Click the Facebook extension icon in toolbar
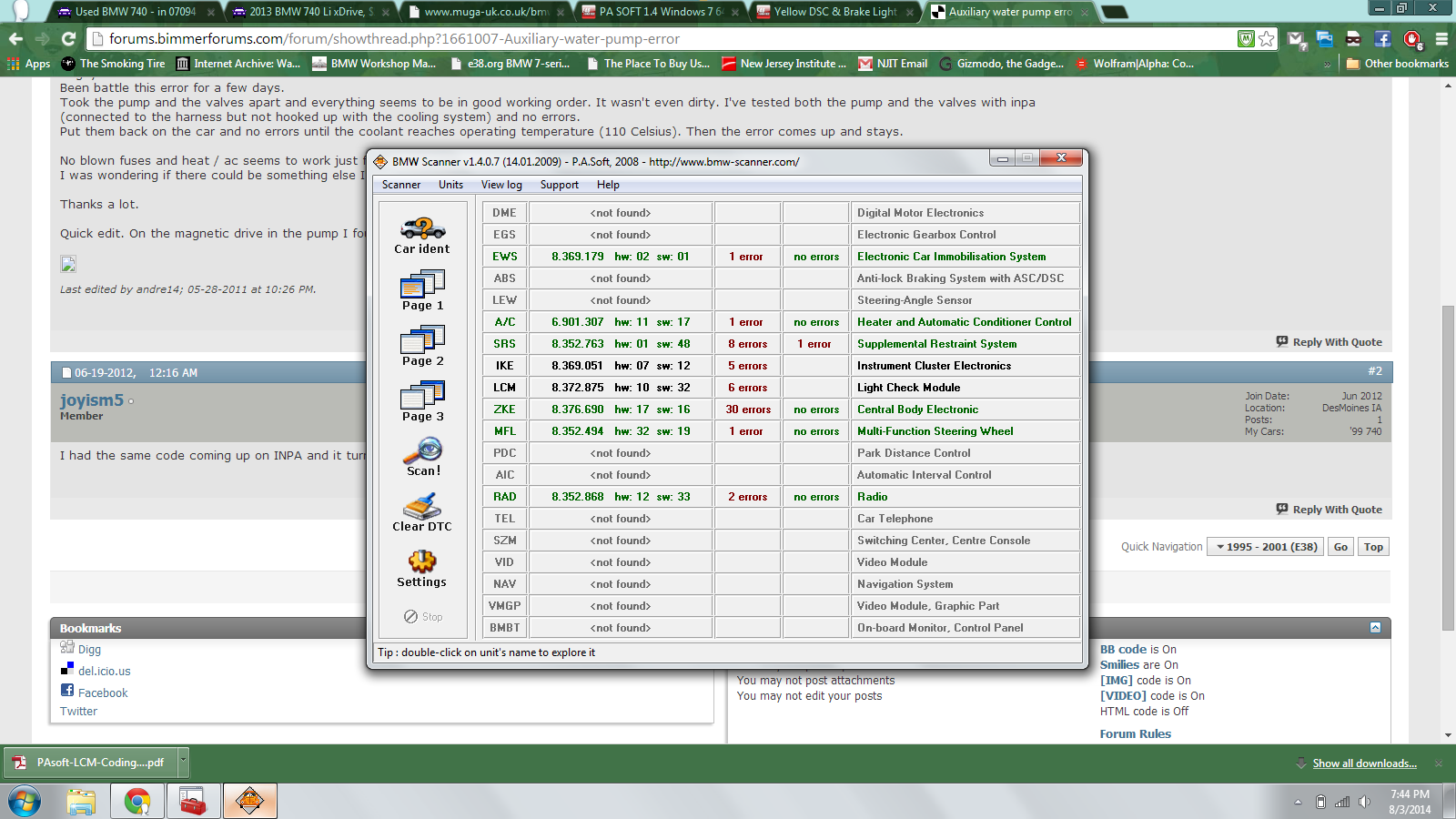The height and width of the screenshot is (819, 1456). click(1382, 39)
